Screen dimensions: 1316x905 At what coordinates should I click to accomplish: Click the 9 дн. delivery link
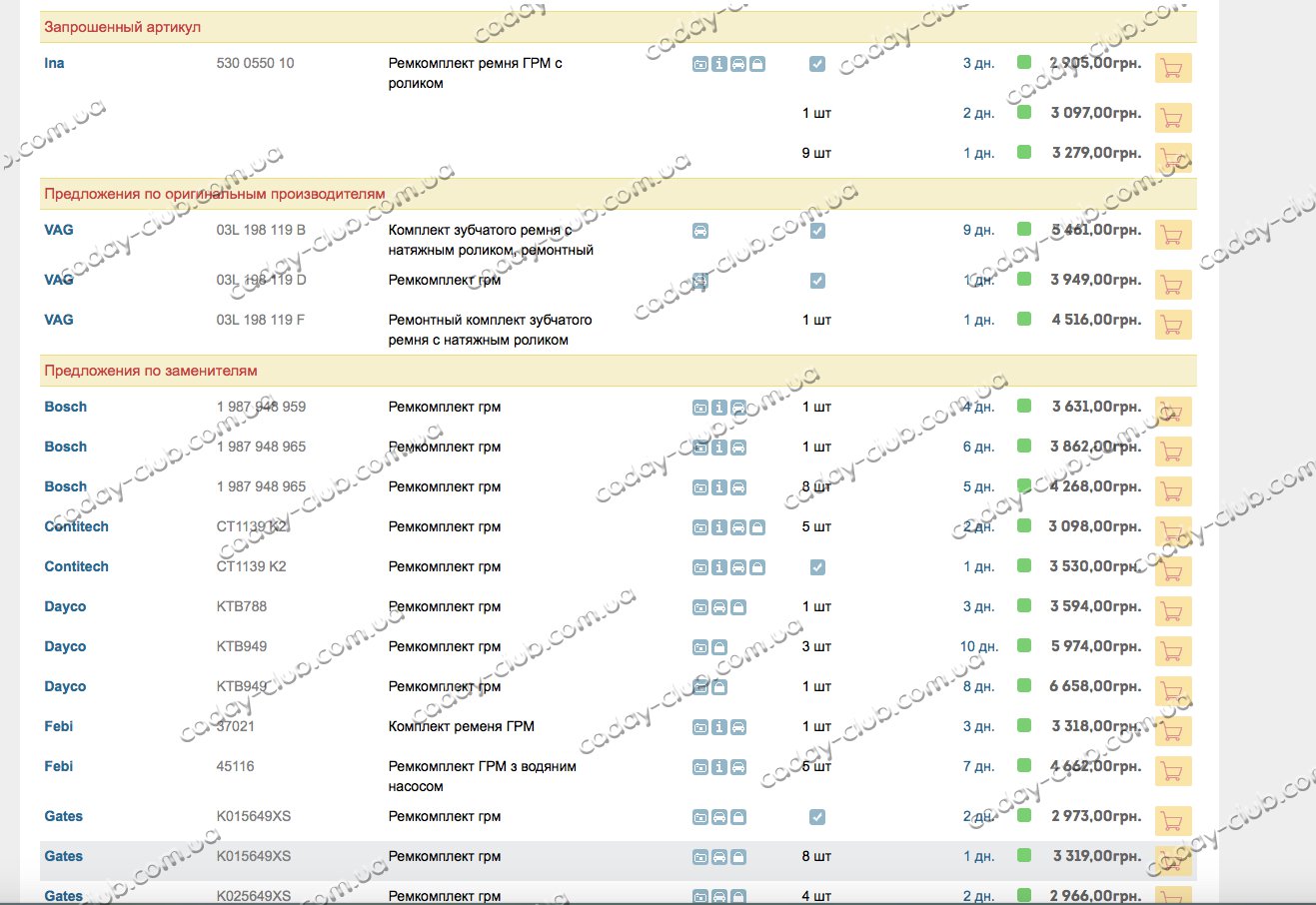coord(979,230)
